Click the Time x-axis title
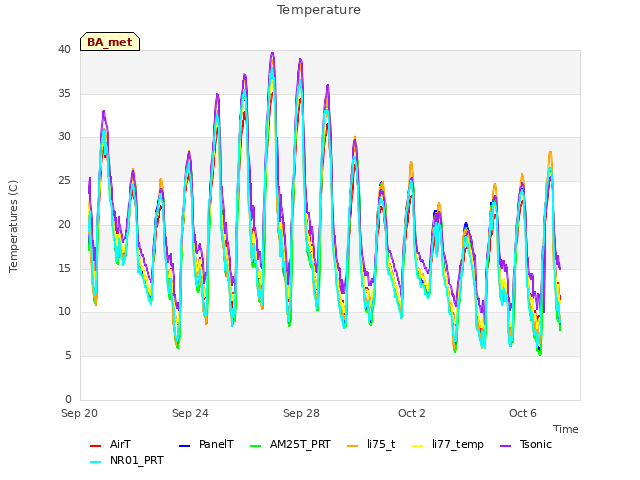640x480 pixels. [566, 429]
